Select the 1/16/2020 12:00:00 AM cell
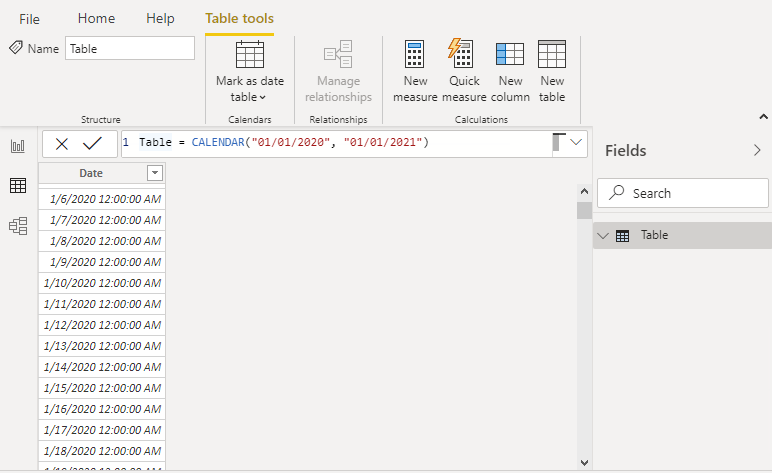The height and width of the screenshot is (473, 772). tap(102, 409)
